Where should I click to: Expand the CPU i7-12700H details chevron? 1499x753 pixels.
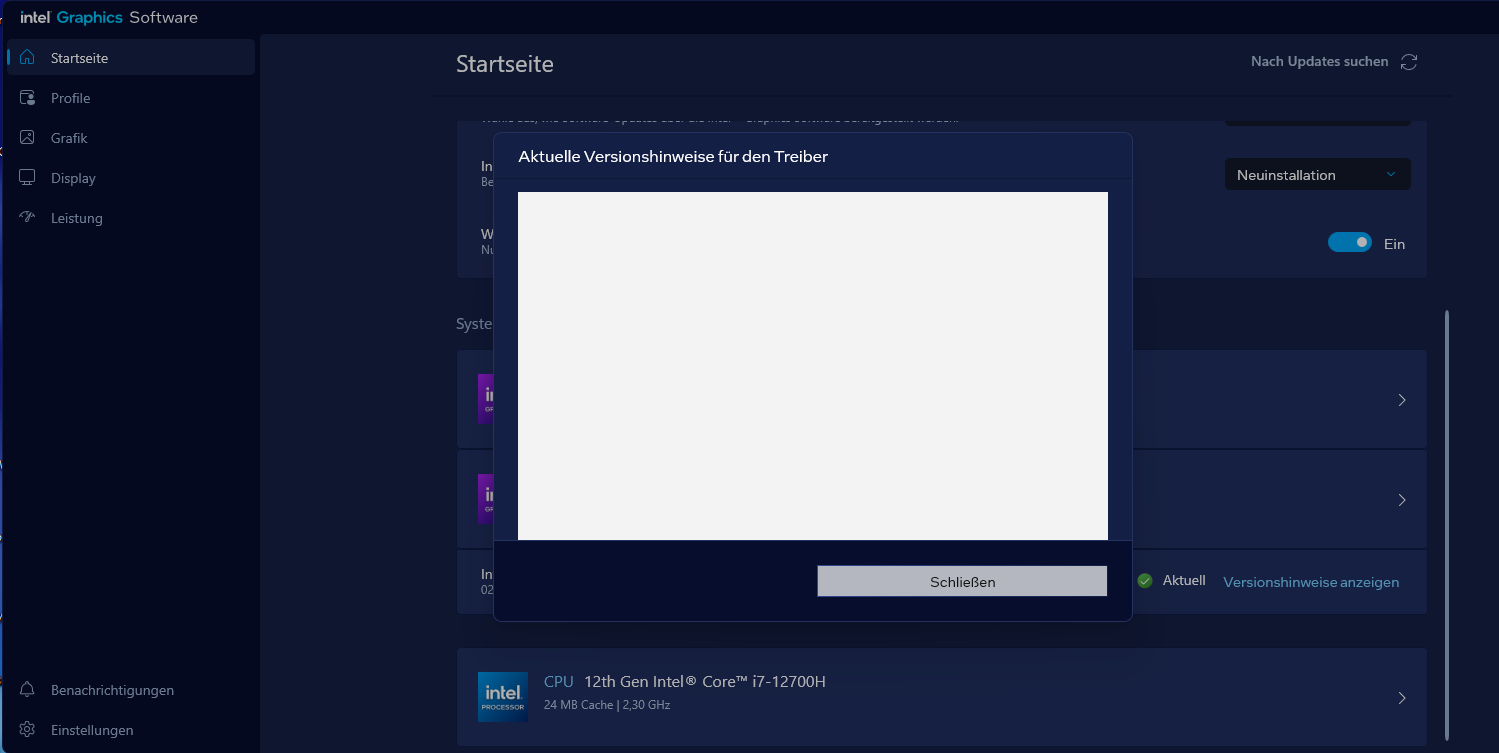pyautogui.click(x=1402, y=698)
